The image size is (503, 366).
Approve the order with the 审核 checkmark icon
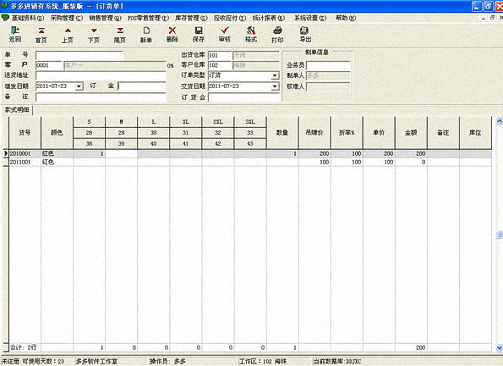coord(225,34)
